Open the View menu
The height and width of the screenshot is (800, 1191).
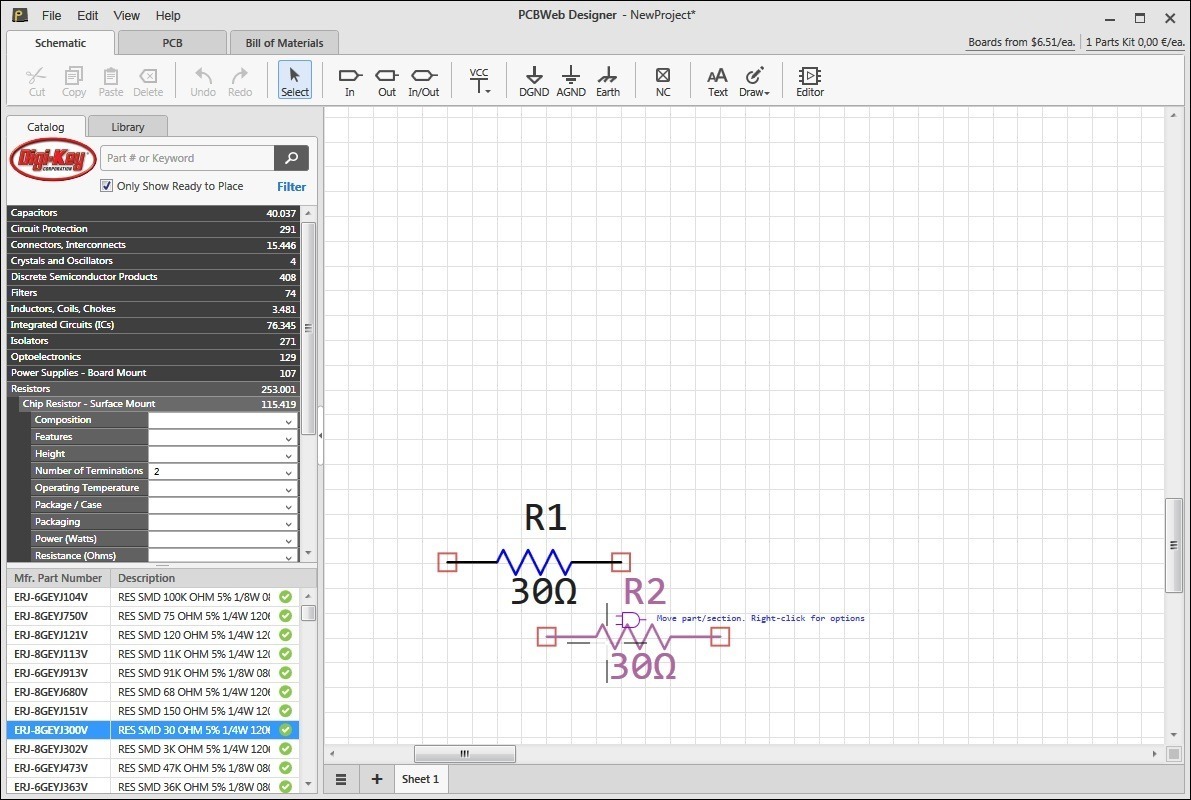pos(126,15)
